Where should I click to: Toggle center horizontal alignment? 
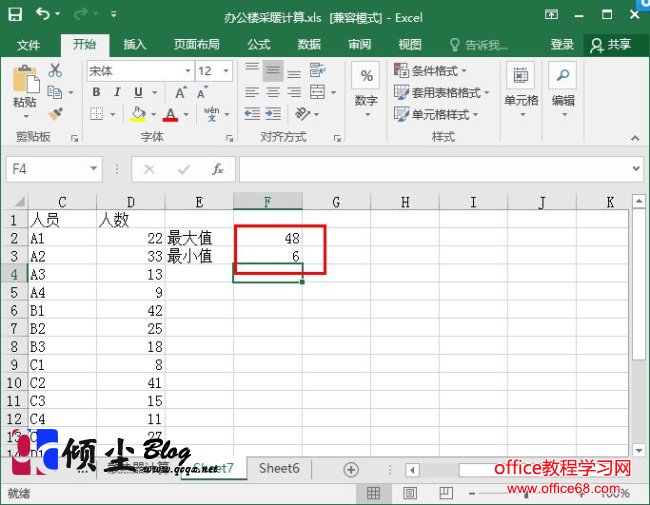click(x=273, y=92)
